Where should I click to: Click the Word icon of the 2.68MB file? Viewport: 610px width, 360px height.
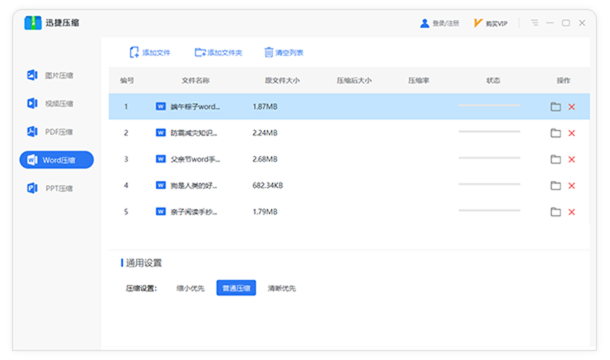pyautogui.click(x=161, y=159)
